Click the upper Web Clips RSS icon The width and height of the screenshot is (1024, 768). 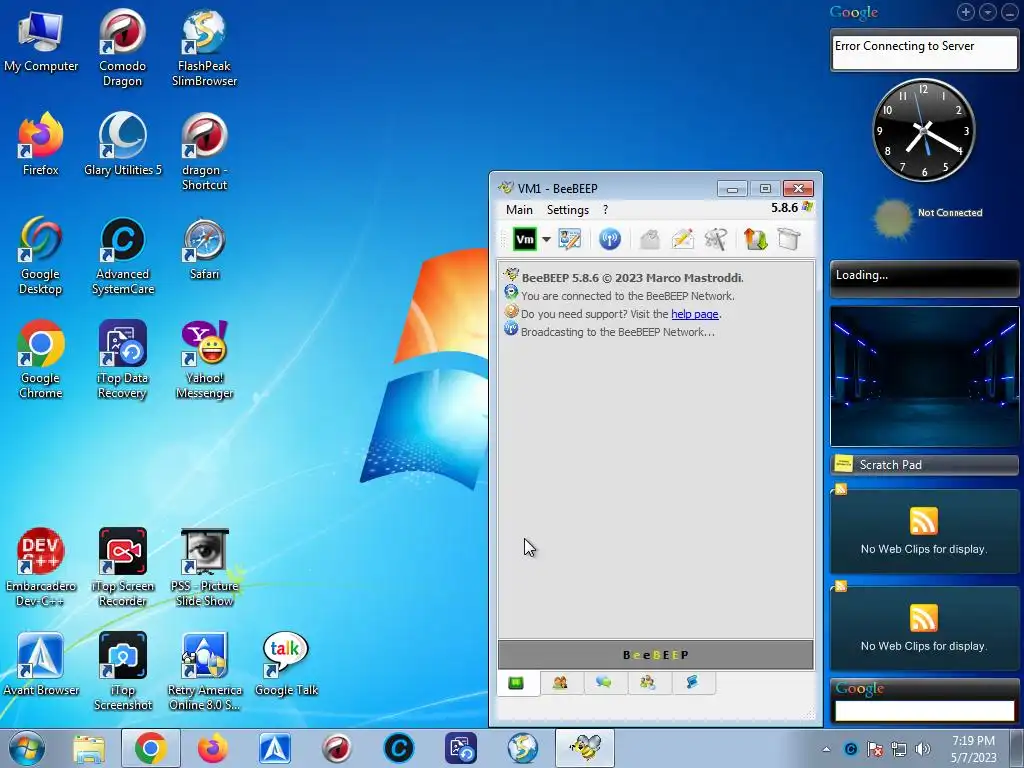(923, 521)
